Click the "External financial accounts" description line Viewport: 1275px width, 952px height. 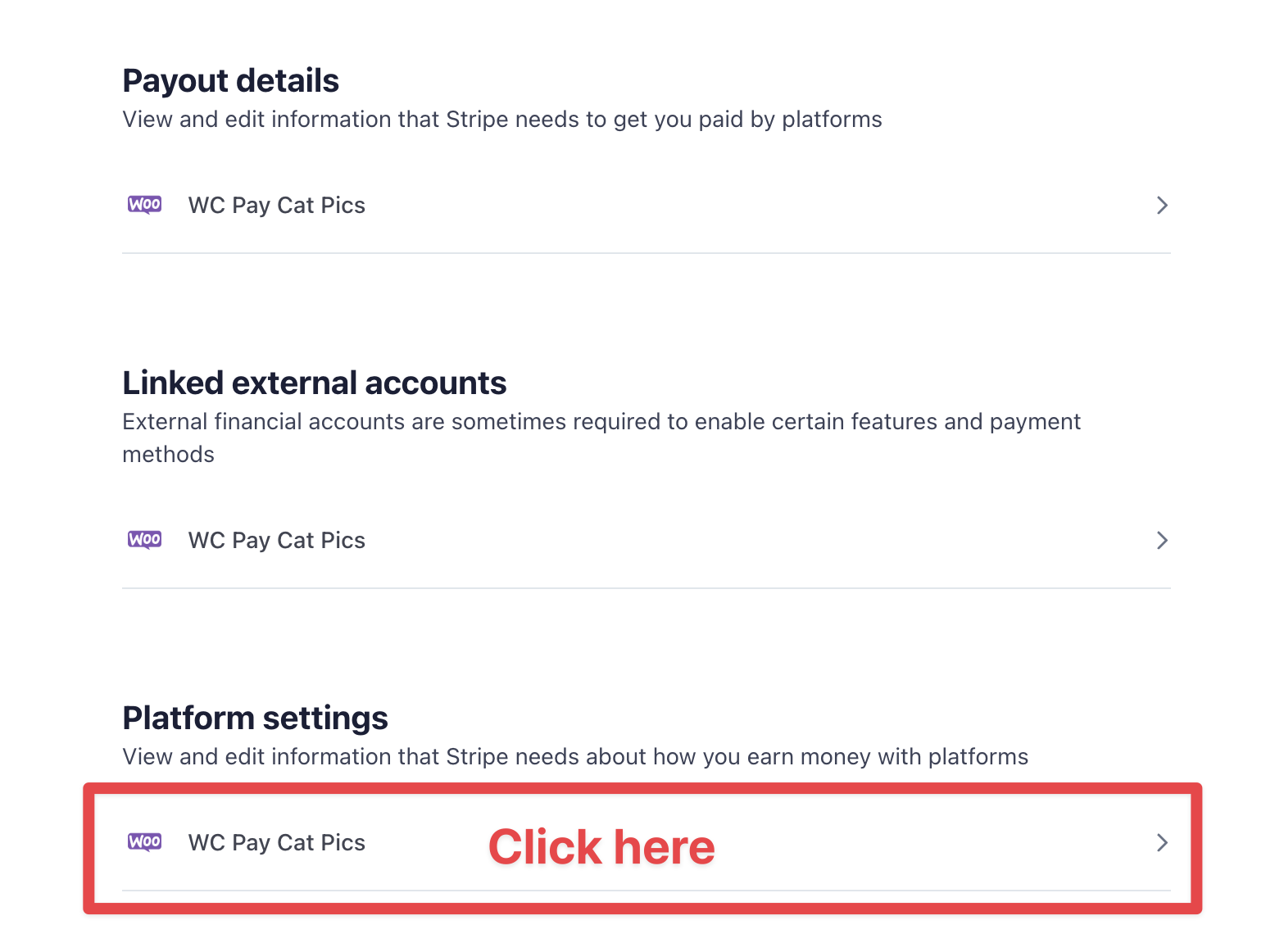[x=601, y=422]
